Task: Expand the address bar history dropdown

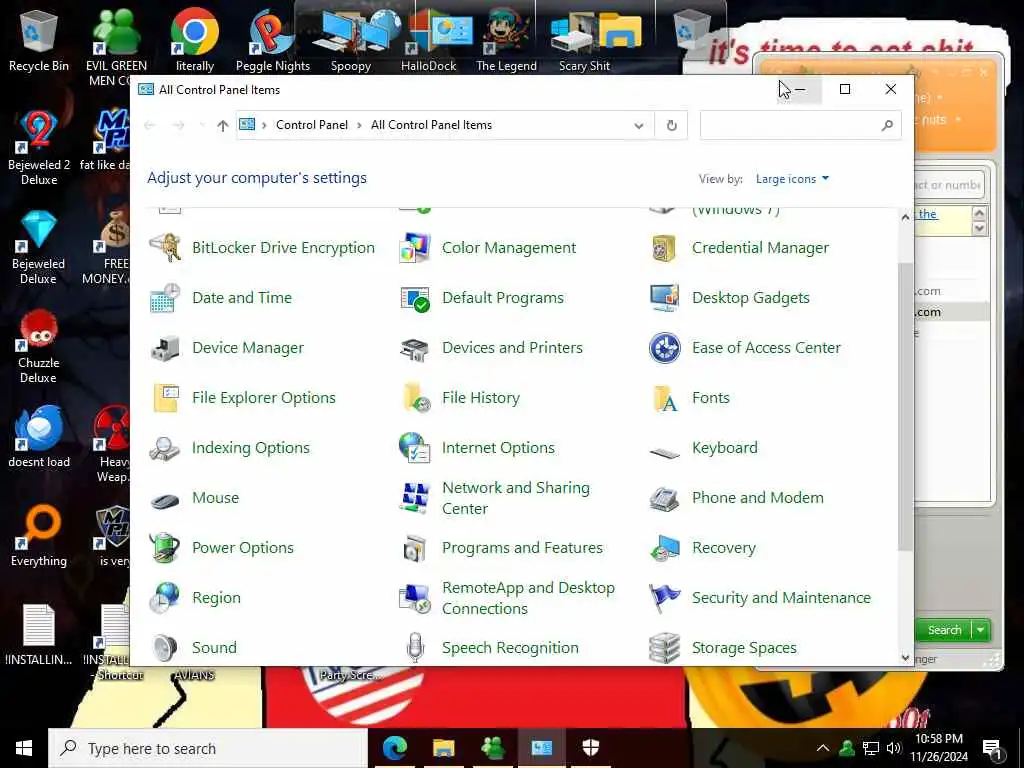Action: [x=639, y=125]
